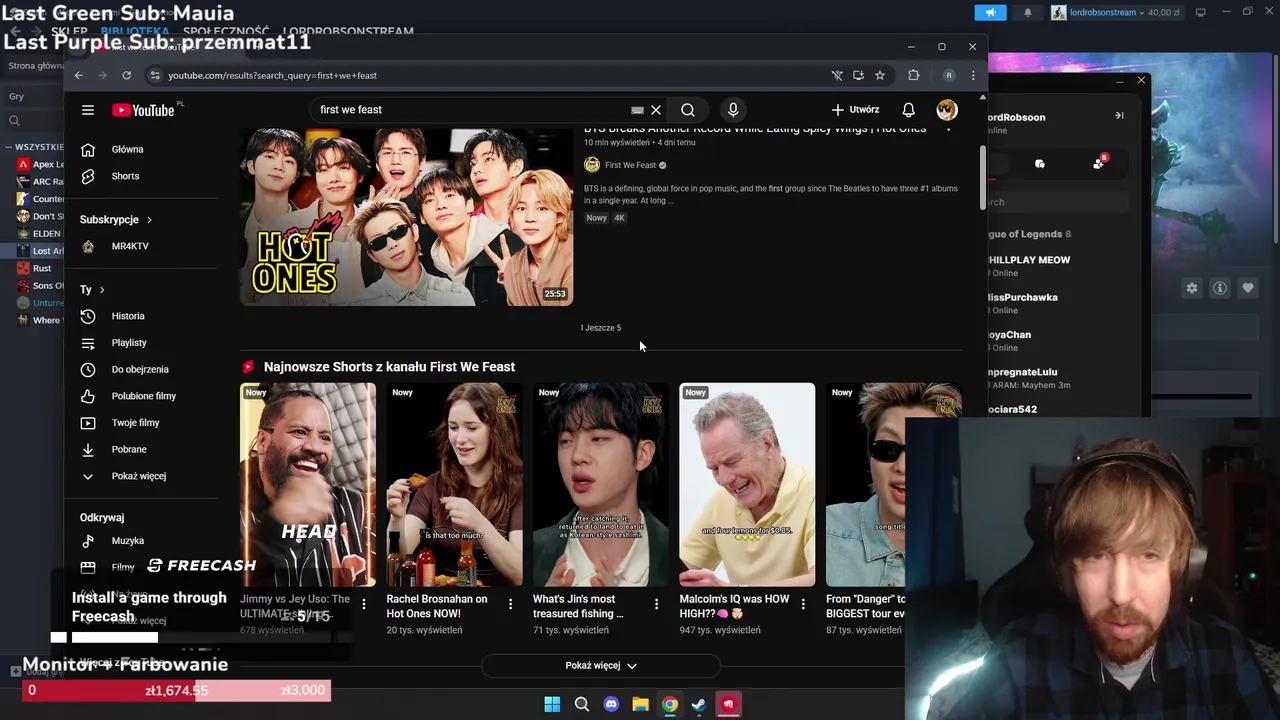The height and width of the screenshot is (720, 1280).
Task: Switch to Chrome on taskbar
Action: point(670,704)
